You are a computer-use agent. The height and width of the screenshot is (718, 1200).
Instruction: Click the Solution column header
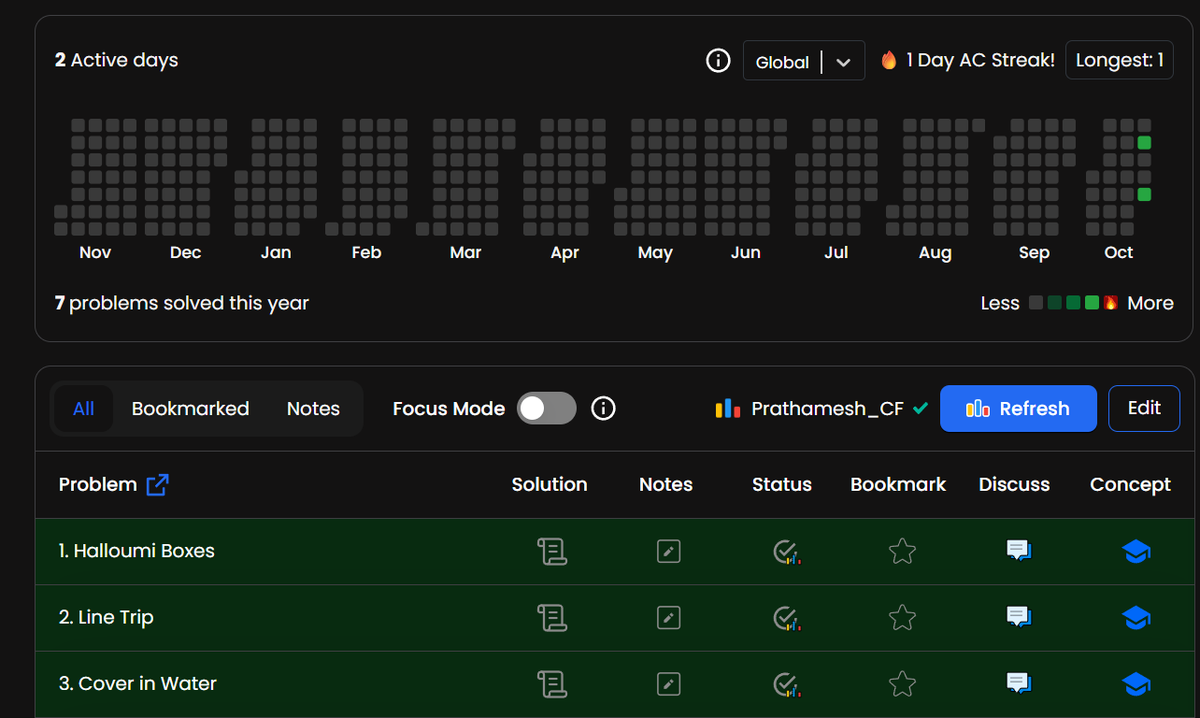[x=549, y=485]
